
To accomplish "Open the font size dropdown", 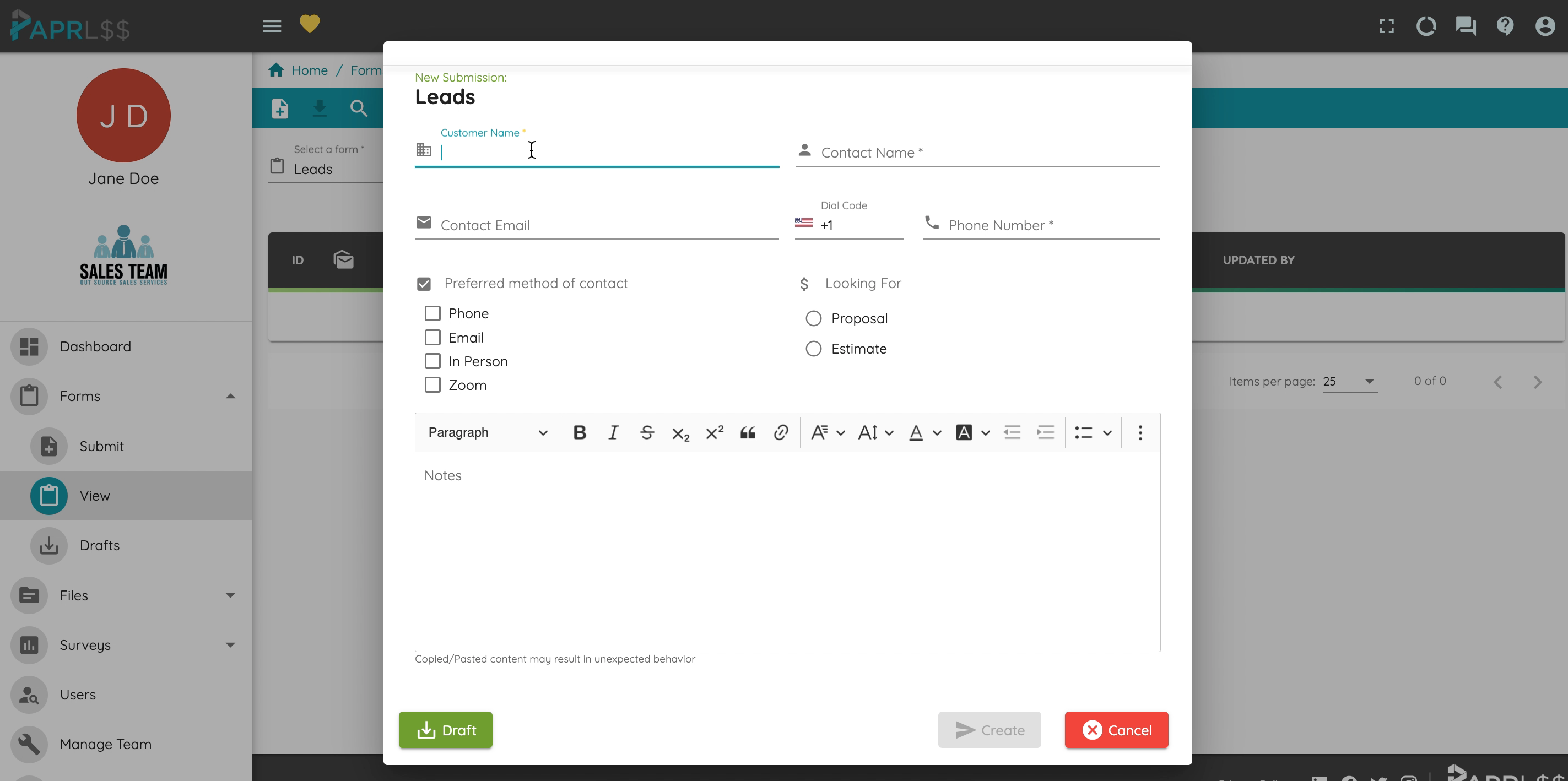I will [875, 432].
